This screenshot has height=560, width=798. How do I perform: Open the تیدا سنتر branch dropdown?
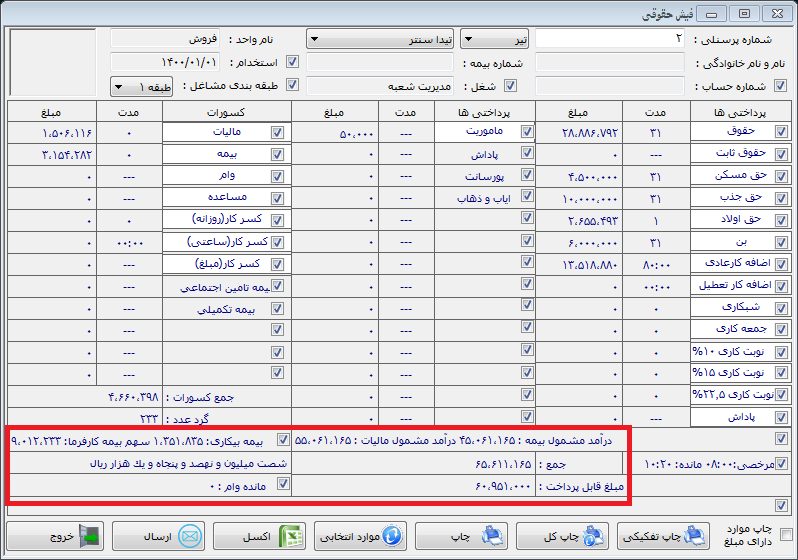pos(380,39)
